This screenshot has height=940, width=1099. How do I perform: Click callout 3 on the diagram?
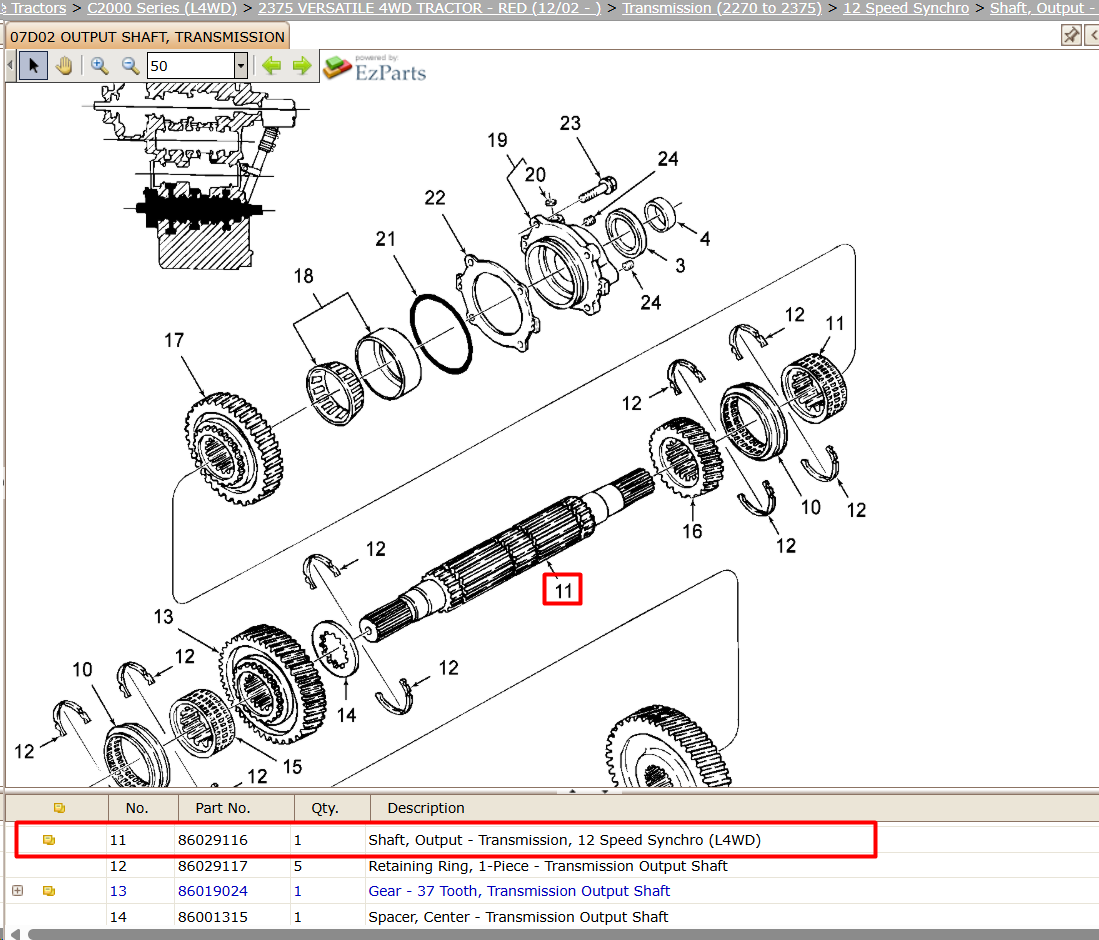click(x=680, y=266)
